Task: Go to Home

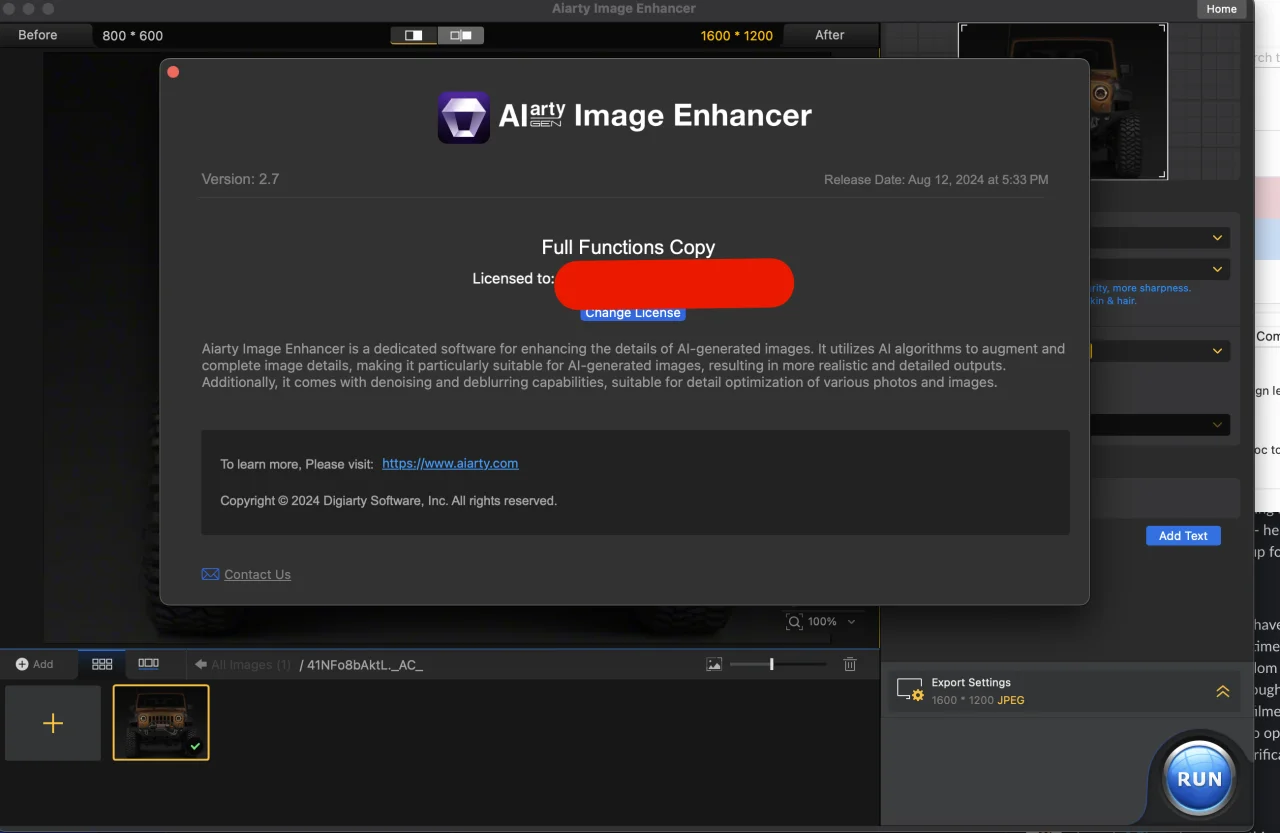Action: tap(1222, 9)
